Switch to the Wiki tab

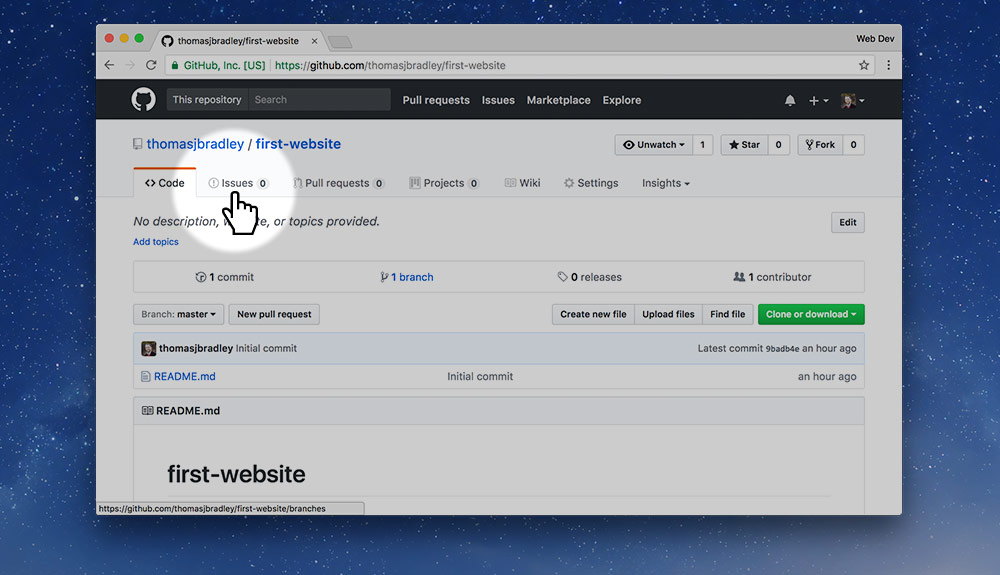click(522, 183)
